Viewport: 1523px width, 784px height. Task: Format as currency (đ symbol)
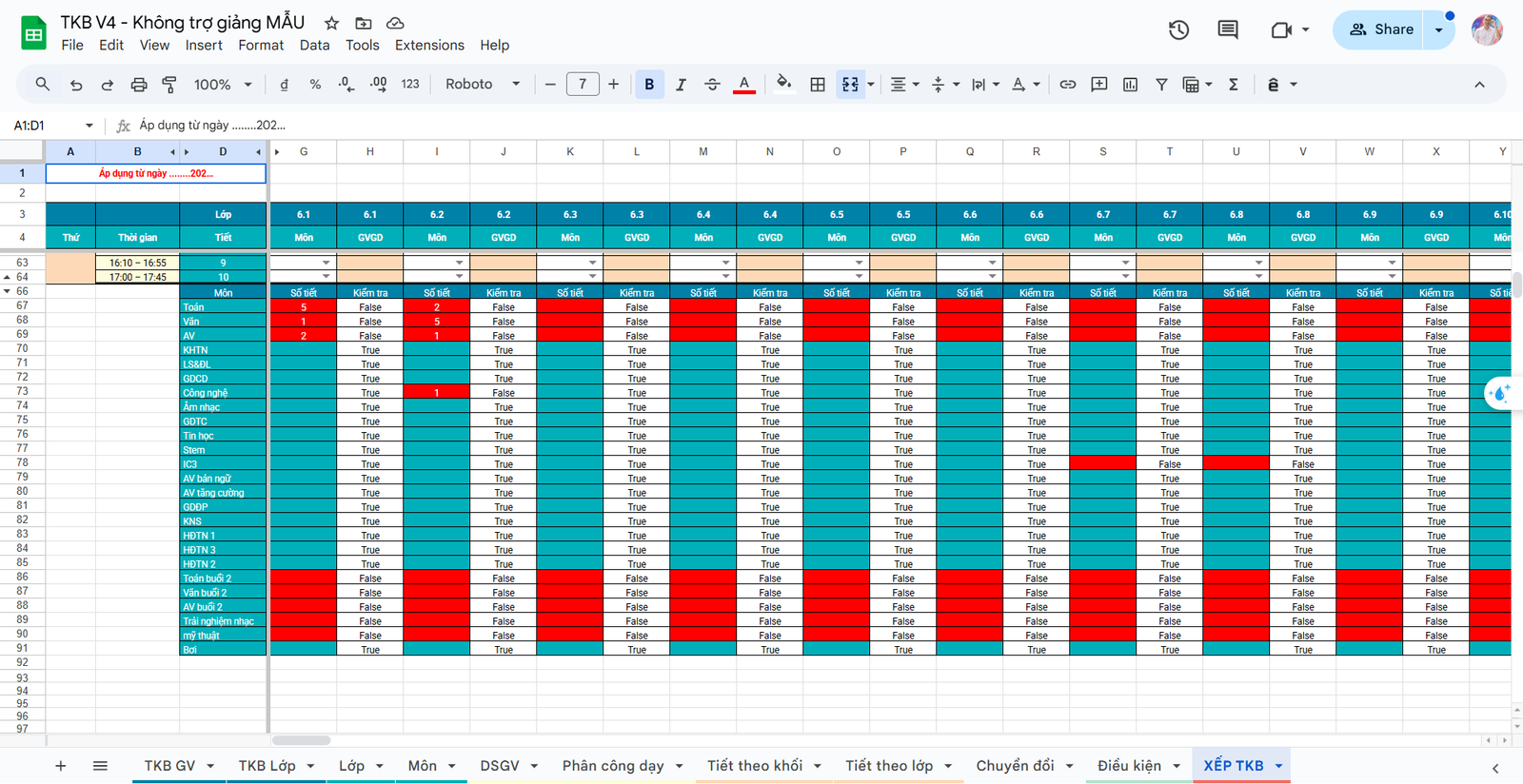point(284,85)
